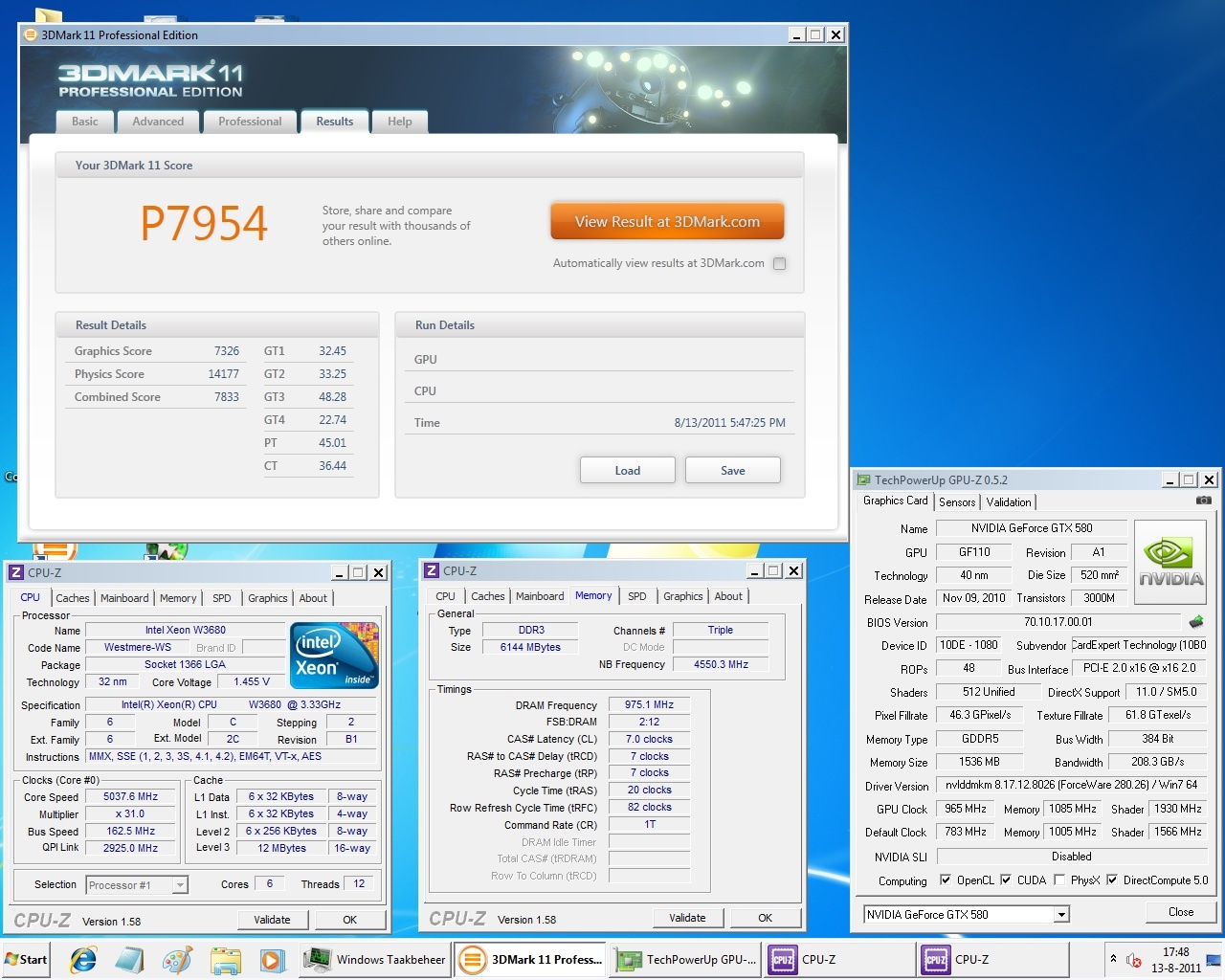Switch to 3DMark 11 taskbar button

coord(530,960)
